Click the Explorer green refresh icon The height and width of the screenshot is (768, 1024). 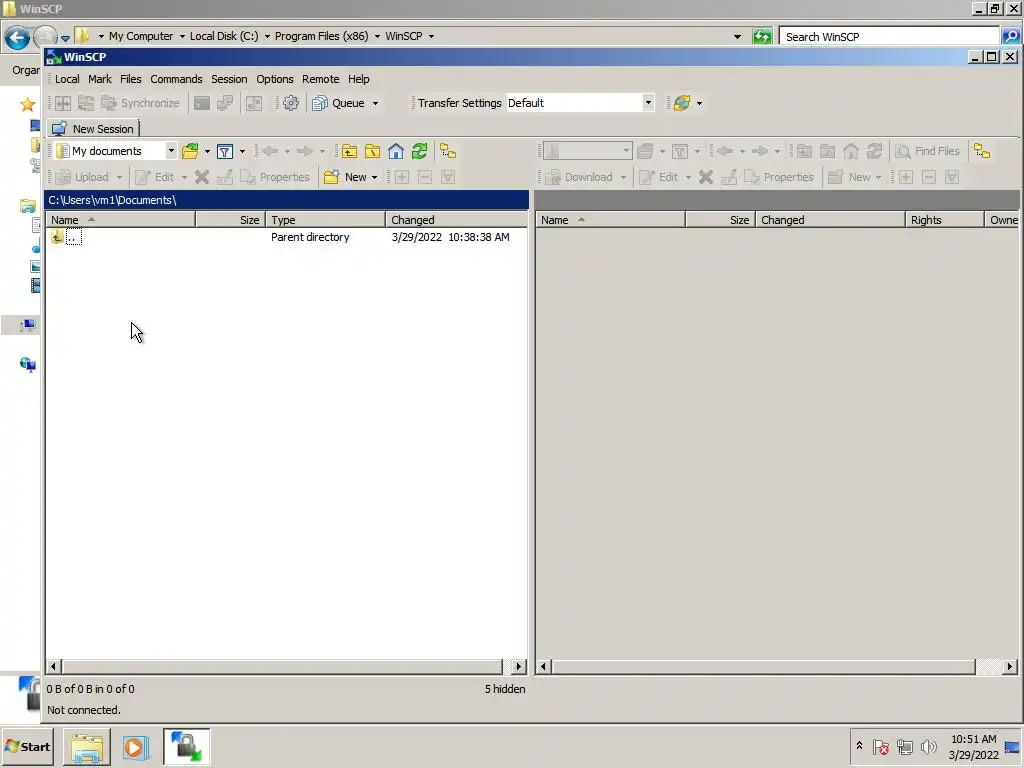click(x=762, y=37)
